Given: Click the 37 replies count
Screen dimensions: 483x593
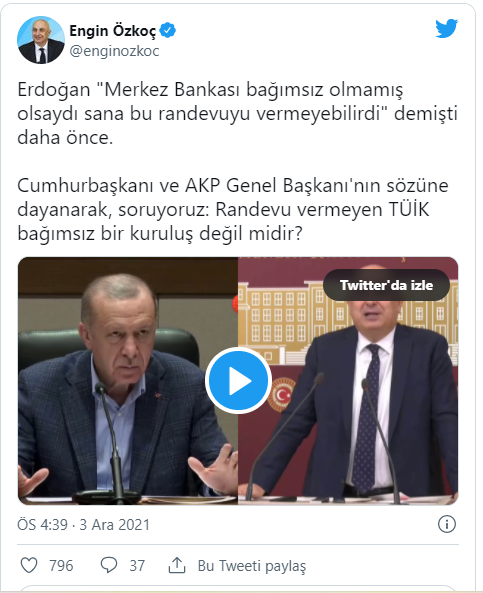Looking at the screenshot, I should (137, 566).
